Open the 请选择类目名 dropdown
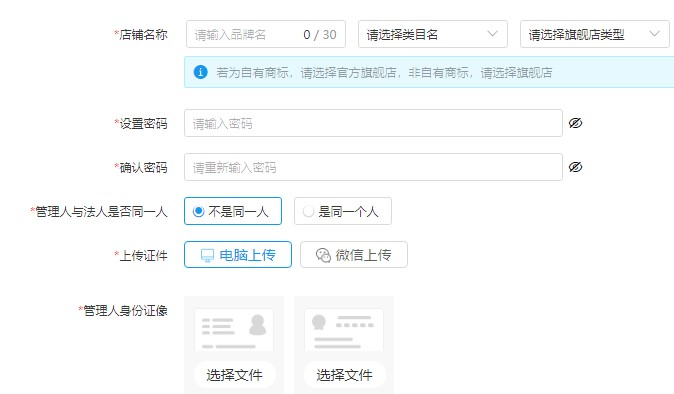 tap(432, 34)
